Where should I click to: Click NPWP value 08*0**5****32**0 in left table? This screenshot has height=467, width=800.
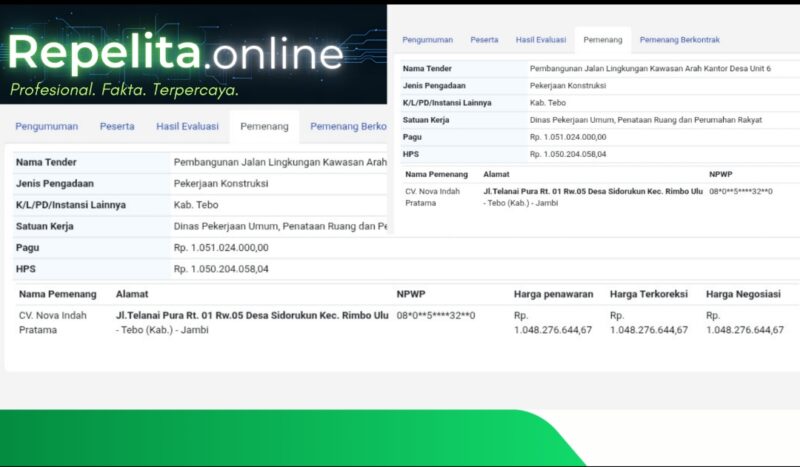click(436, 315)
